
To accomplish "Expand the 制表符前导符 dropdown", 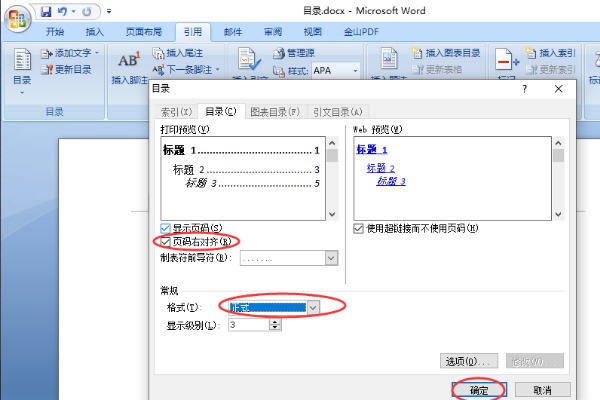I will point(330,258).
